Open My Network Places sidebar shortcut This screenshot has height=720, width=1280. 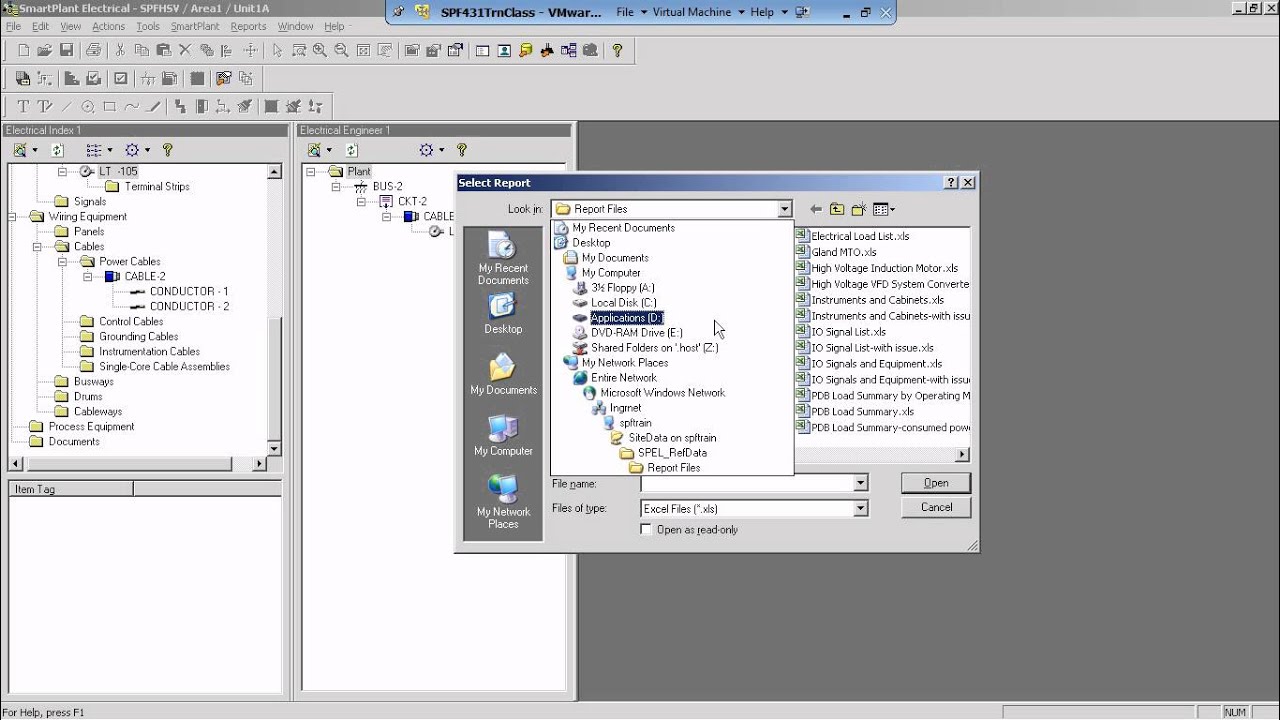pyautogui.click(x=503, y=503)
